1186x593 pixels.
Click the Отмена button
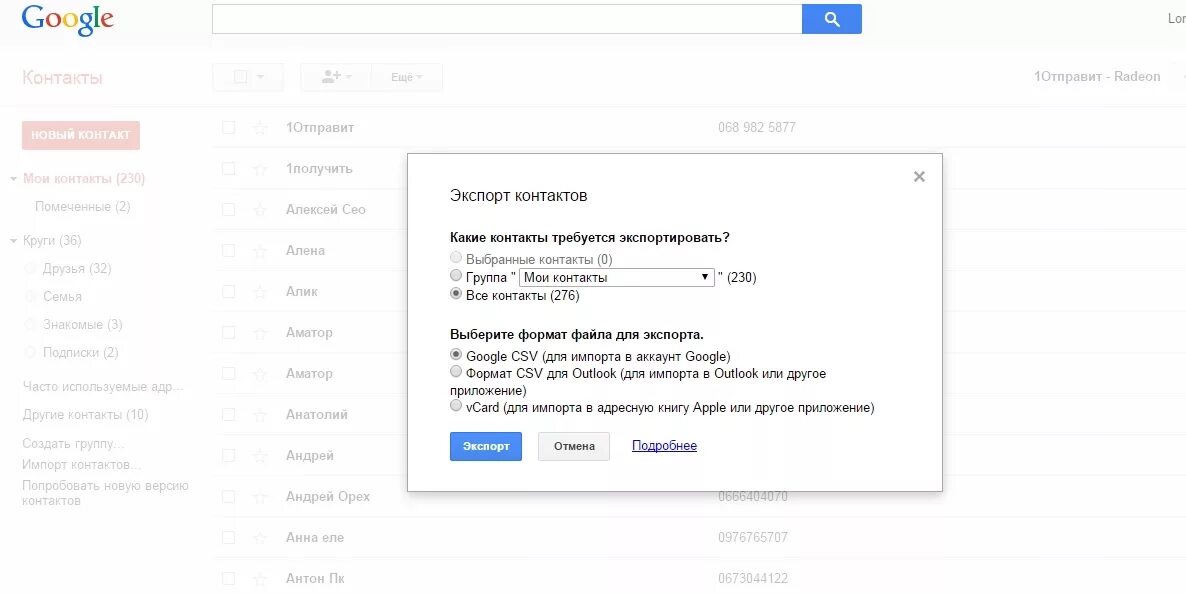pyautogui.click(x=574, y=446)
